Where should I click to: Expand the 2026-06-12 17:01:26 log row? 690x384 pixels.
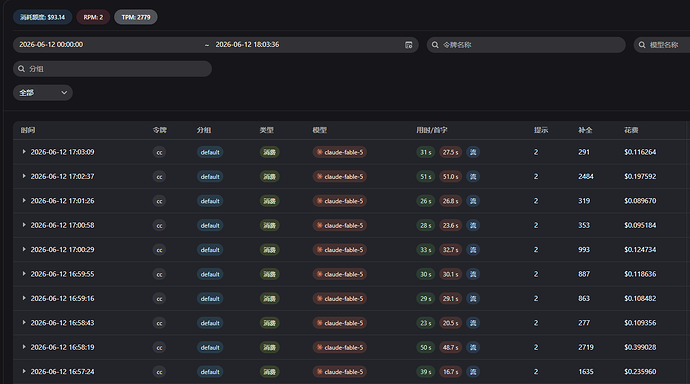[24, 201]
